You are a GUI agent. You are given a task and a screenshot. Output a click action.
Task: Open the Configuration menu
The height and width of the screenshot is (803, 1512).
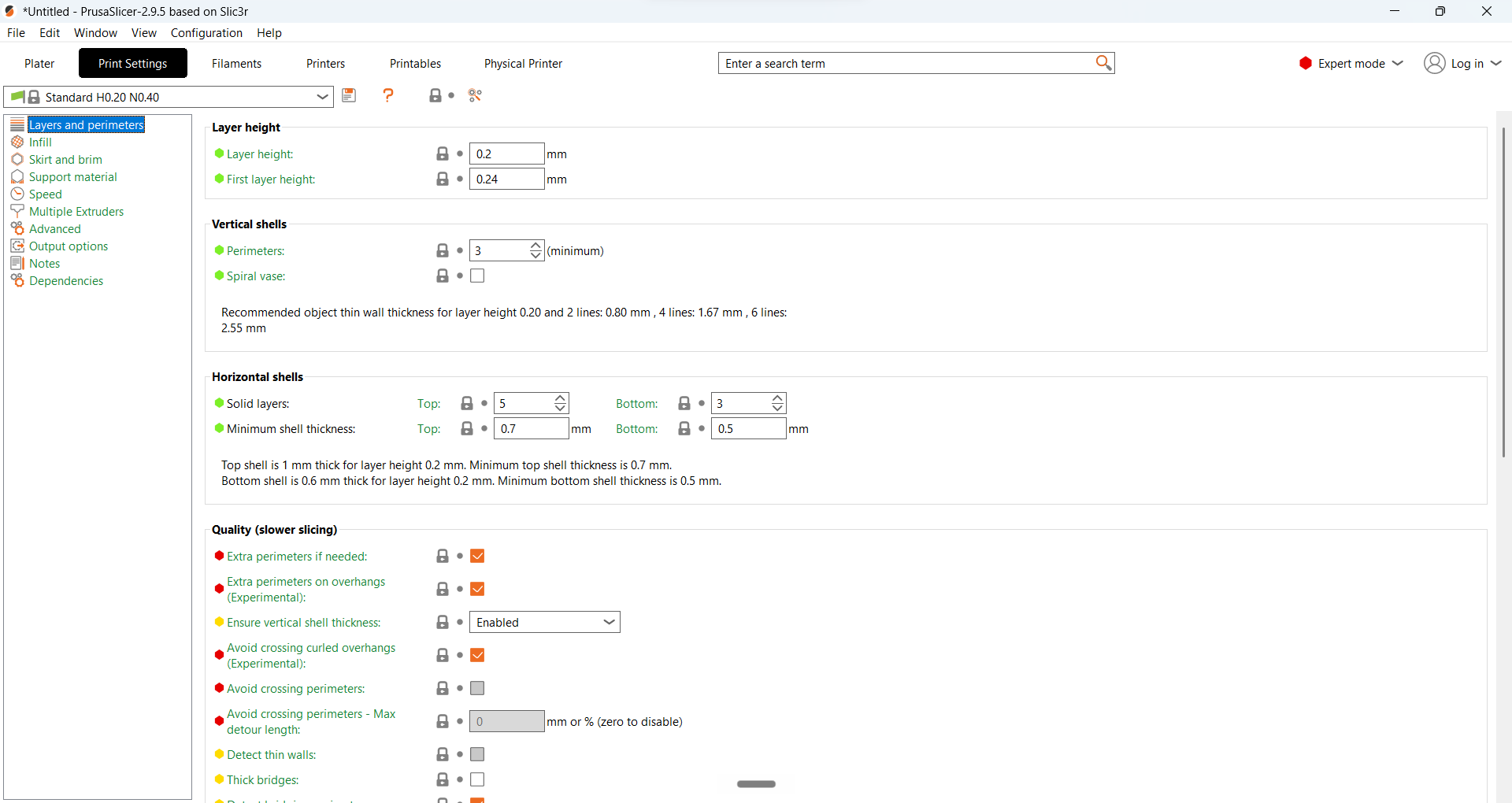pyautogui.click(x=206, y=32)
